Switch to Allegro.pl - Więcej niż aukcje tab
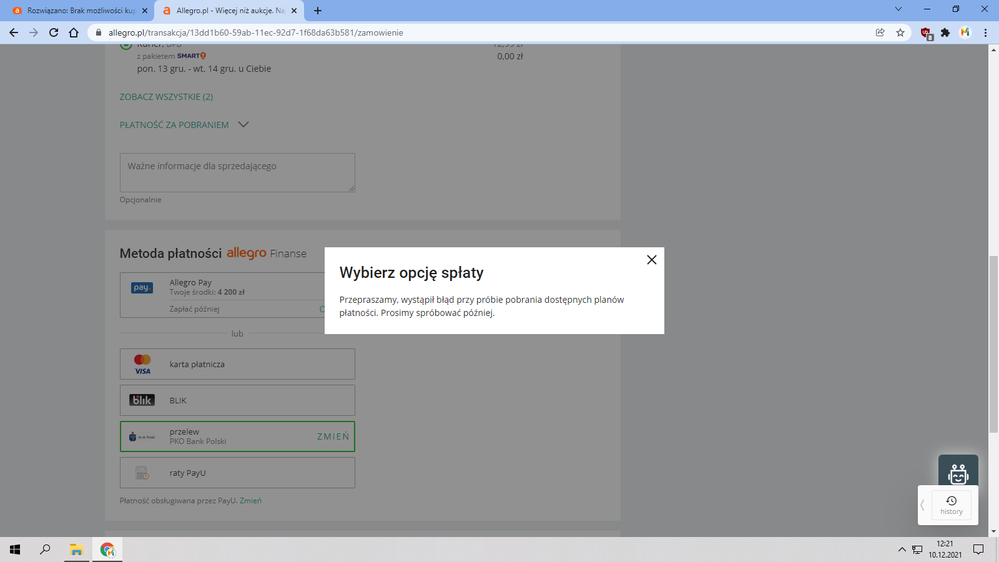Screen dimensions: 999x562 coord(229,10)
